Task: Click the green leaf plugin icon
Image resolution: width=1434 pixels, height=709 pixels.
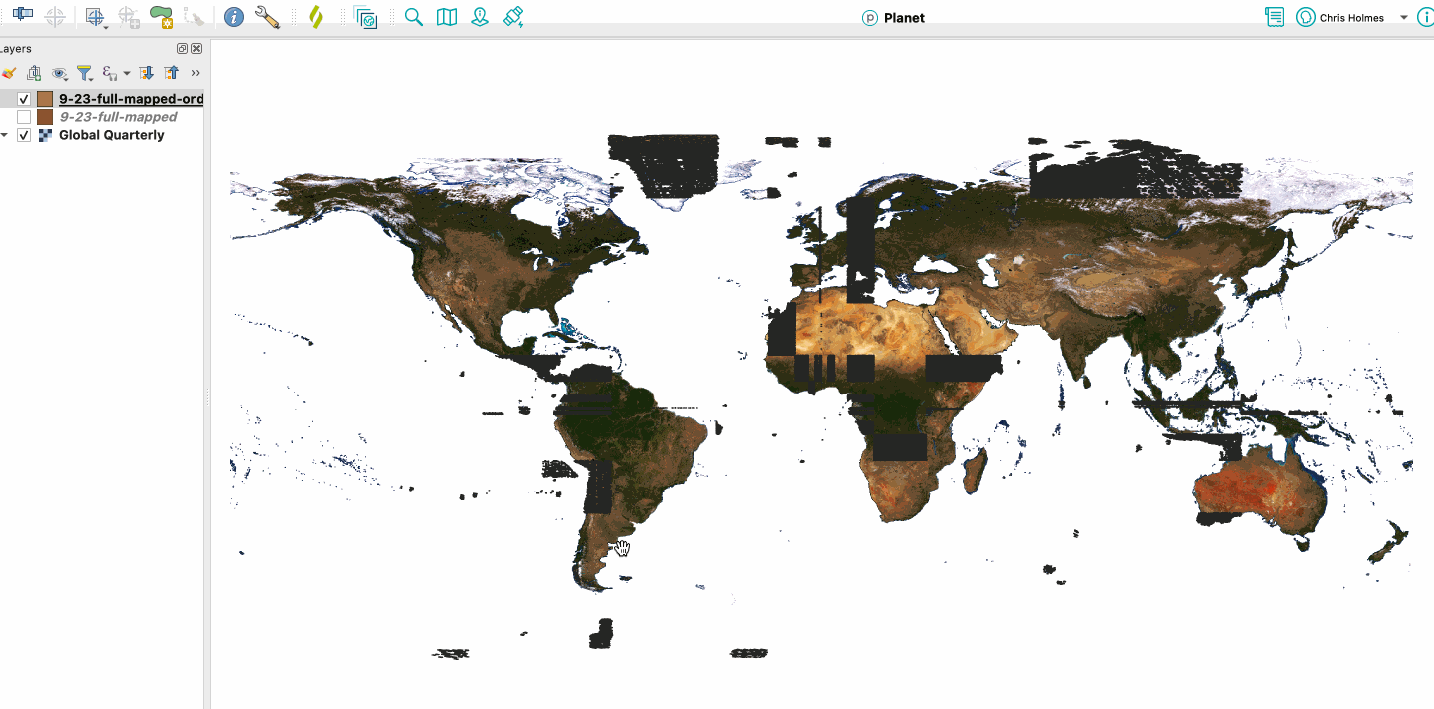Action: click(316, 17)
